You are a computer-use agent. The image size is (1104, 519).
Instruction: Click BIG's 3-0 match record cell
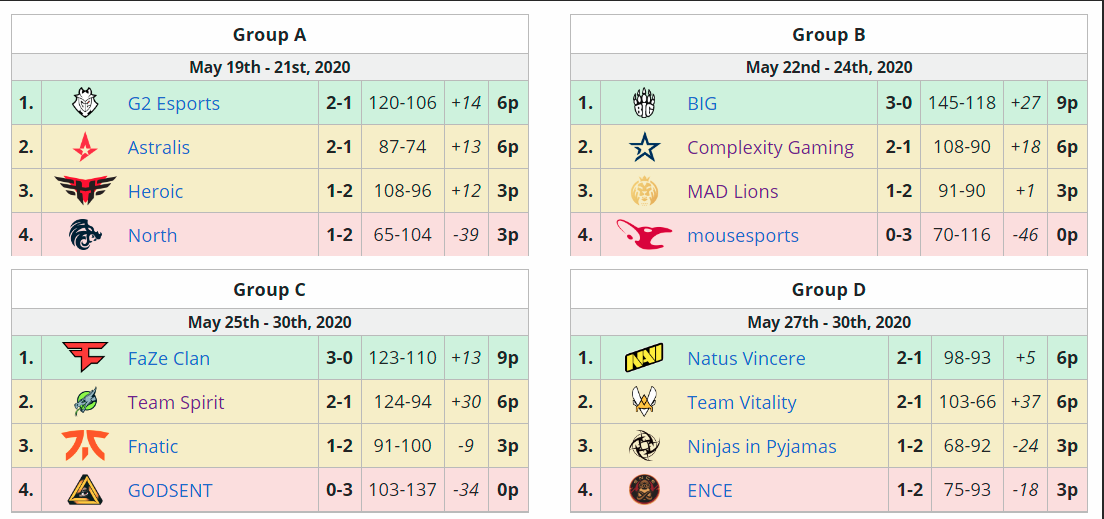click(898, 104)
